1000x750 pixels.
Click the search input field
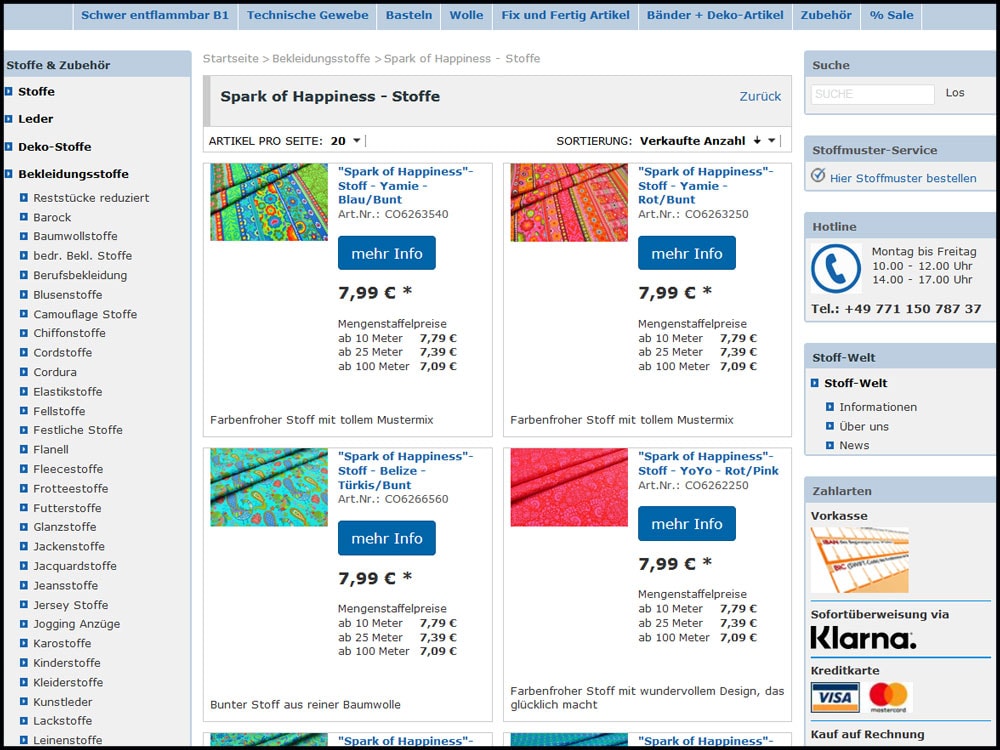coord(872,94)
